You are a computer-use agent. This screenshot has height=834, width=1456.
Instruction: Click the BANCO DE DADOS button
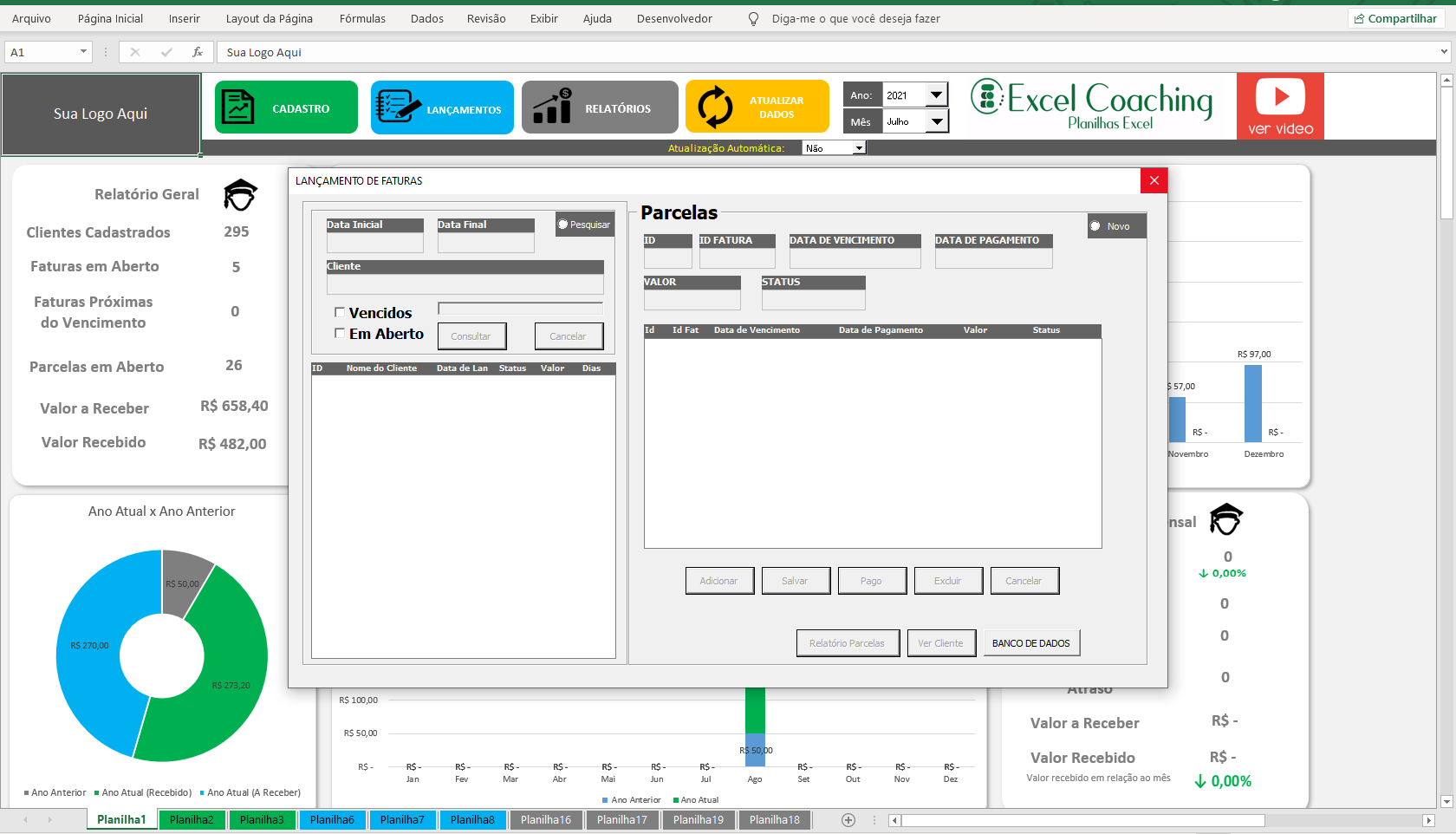coord(1031,643)
